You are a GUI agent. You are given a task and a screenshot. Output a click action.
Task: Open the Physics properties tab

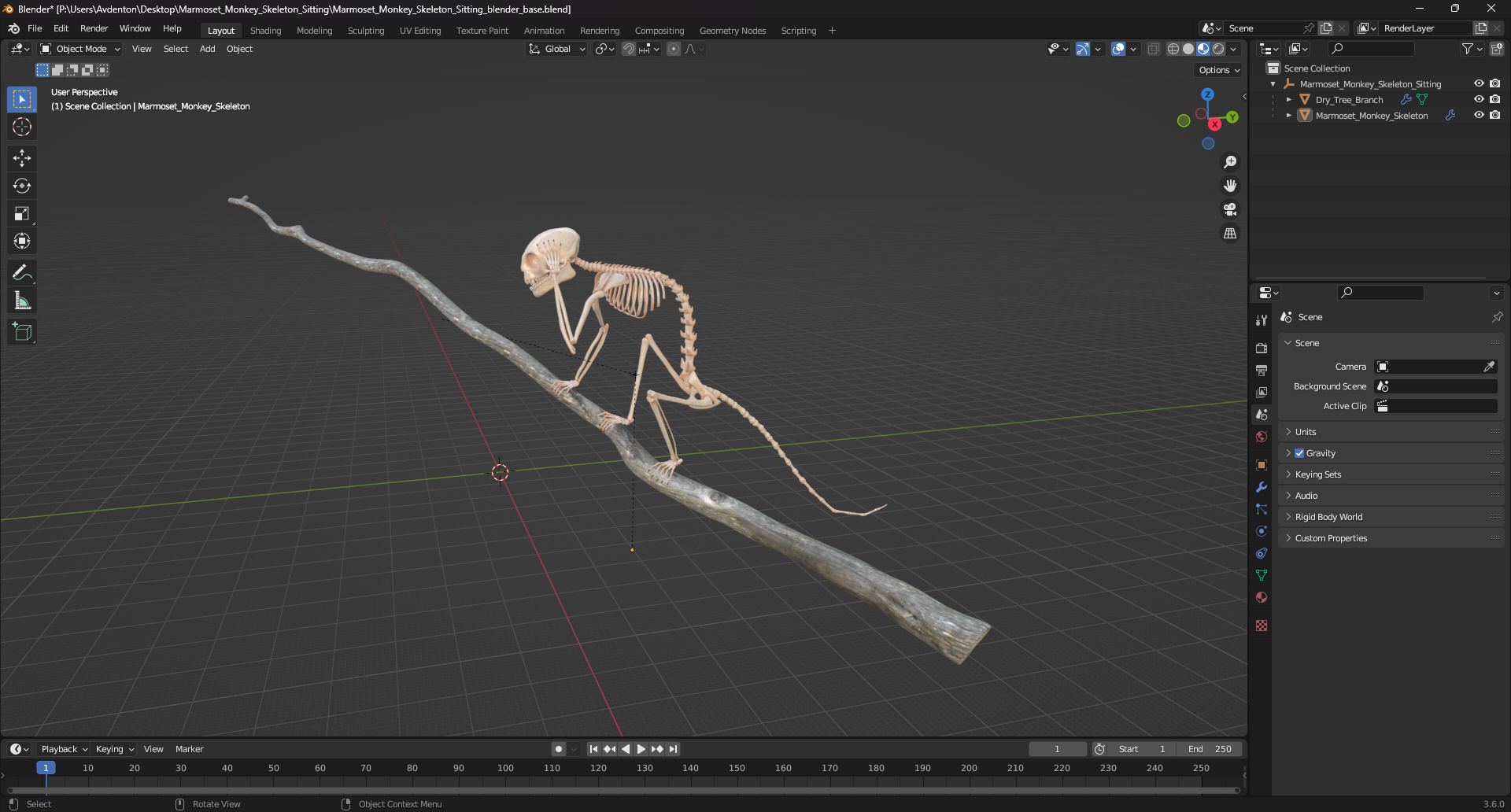click(1262, 531)
